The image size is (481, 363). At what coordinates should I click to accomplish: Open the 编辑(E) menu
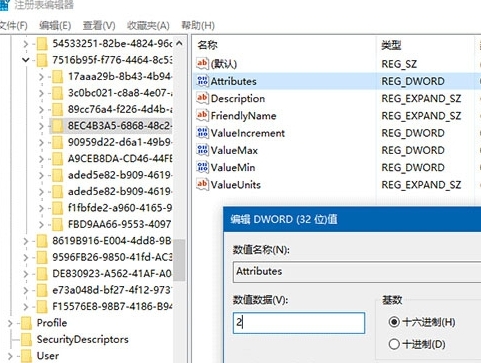[55, 26]
